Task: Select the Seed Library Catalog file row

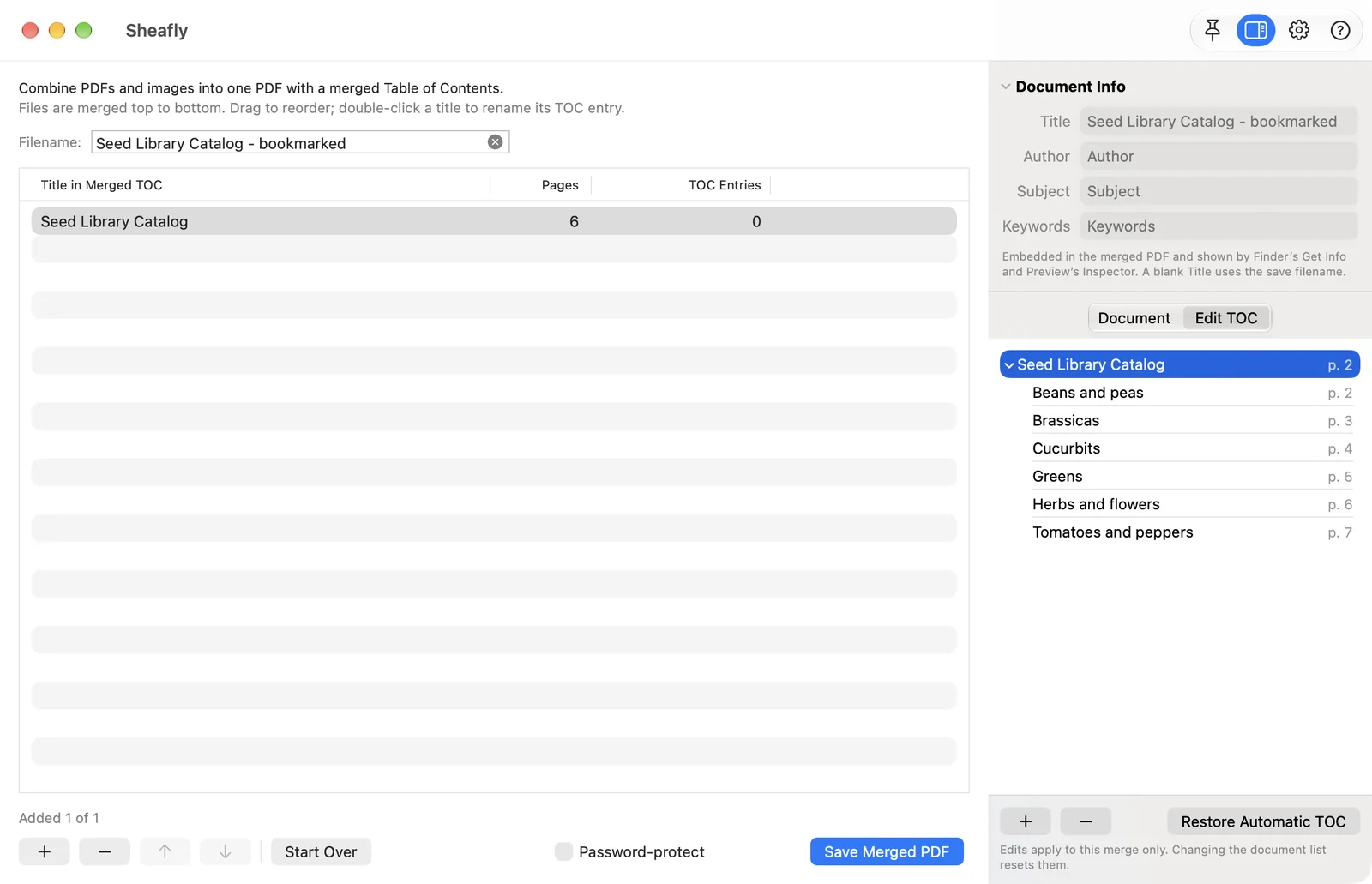Action: (494, 221)
